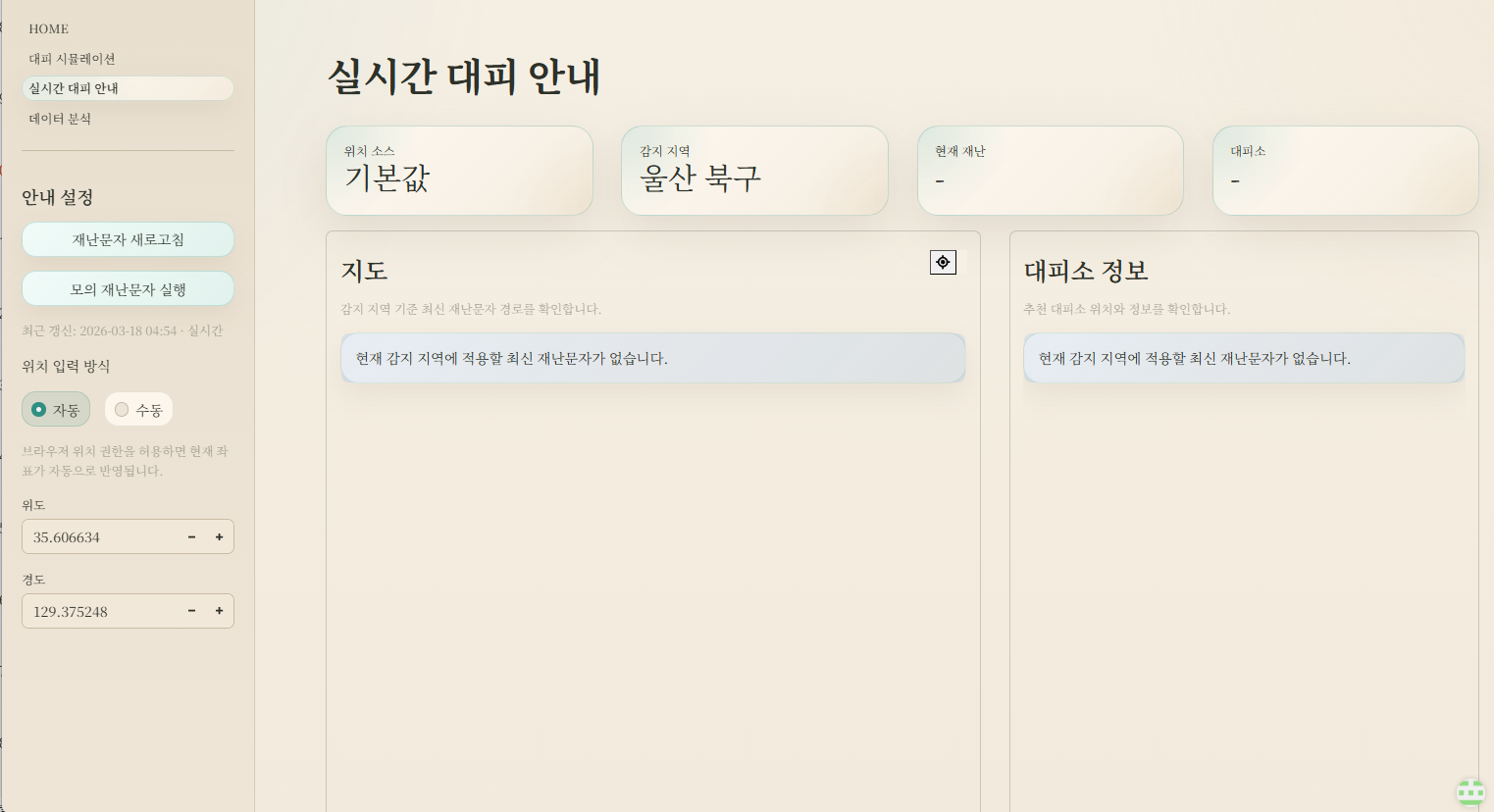Click the 대피소 status card

1346,171
